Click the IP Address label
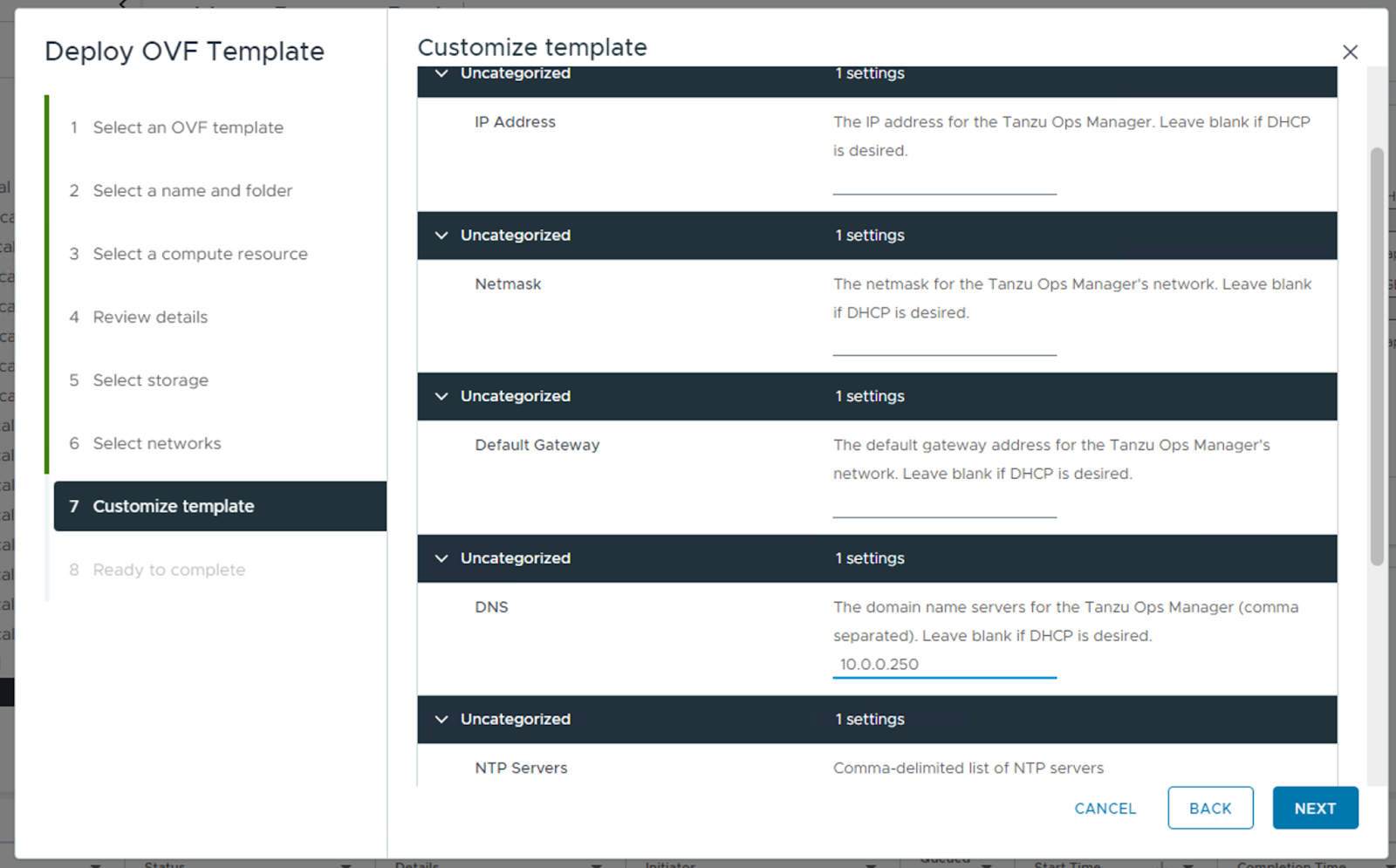Viewport: 1396px width, 868px height. [x=515, y=122]
